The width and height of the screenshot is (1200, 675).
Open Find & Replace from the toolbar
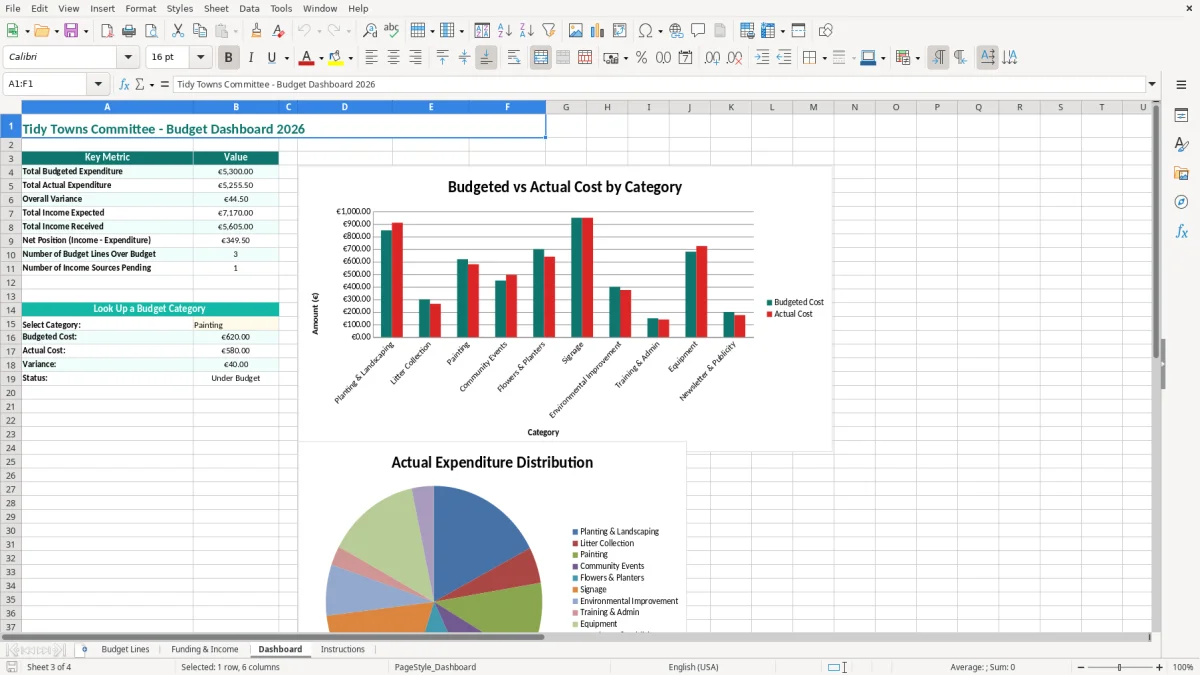[370, 31]
